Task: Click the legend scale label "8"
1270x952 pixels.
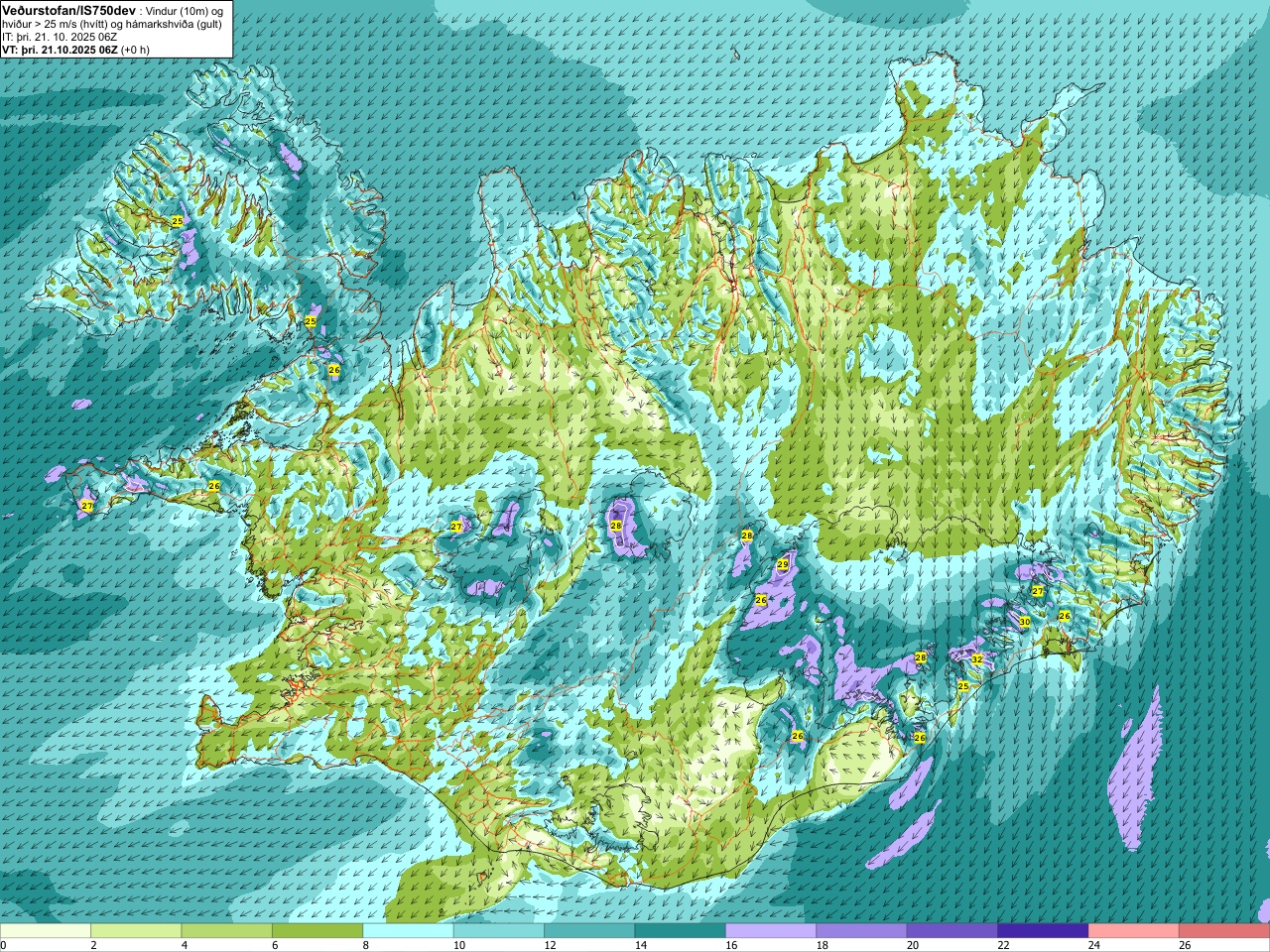Action: (365, 945)
